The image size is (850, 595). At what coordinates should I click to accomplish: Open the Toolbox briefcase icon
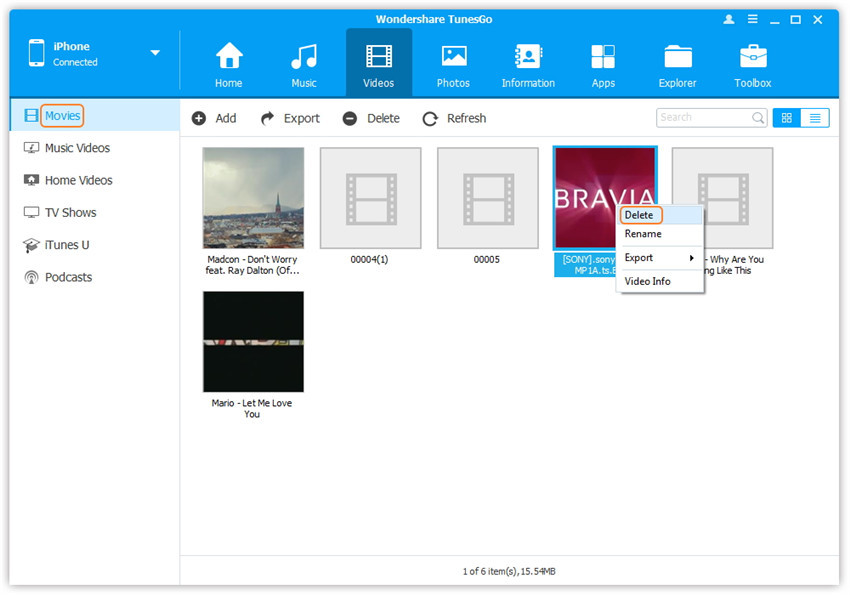pyautogui.click(x=753, y=57)
